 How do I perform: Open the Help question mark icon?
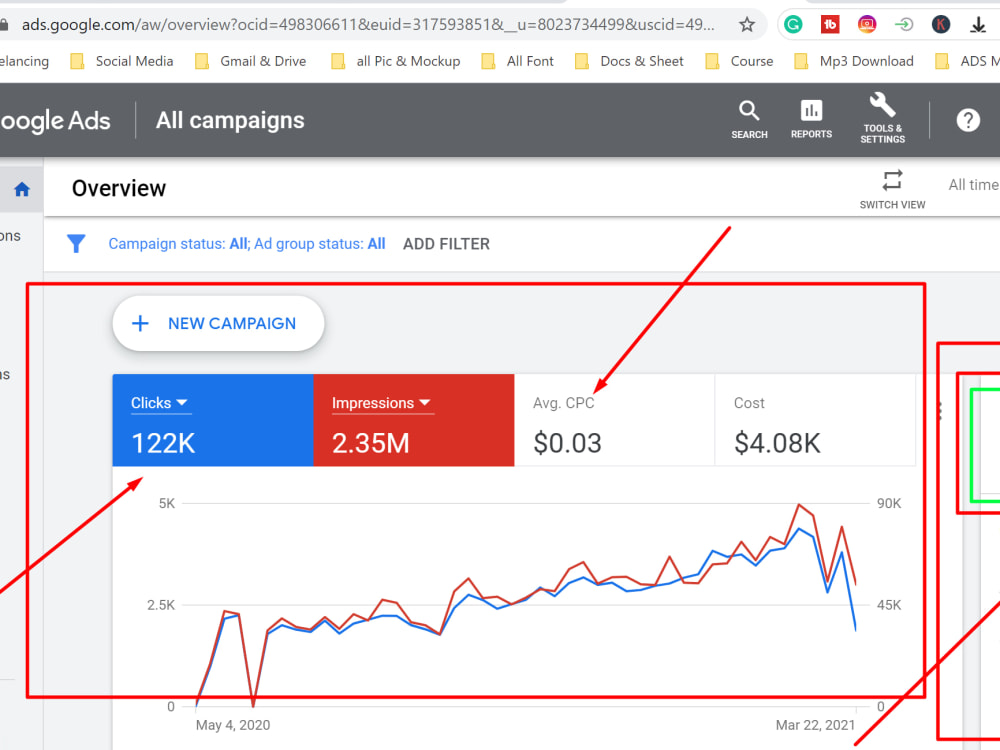(x=967, y=120)
